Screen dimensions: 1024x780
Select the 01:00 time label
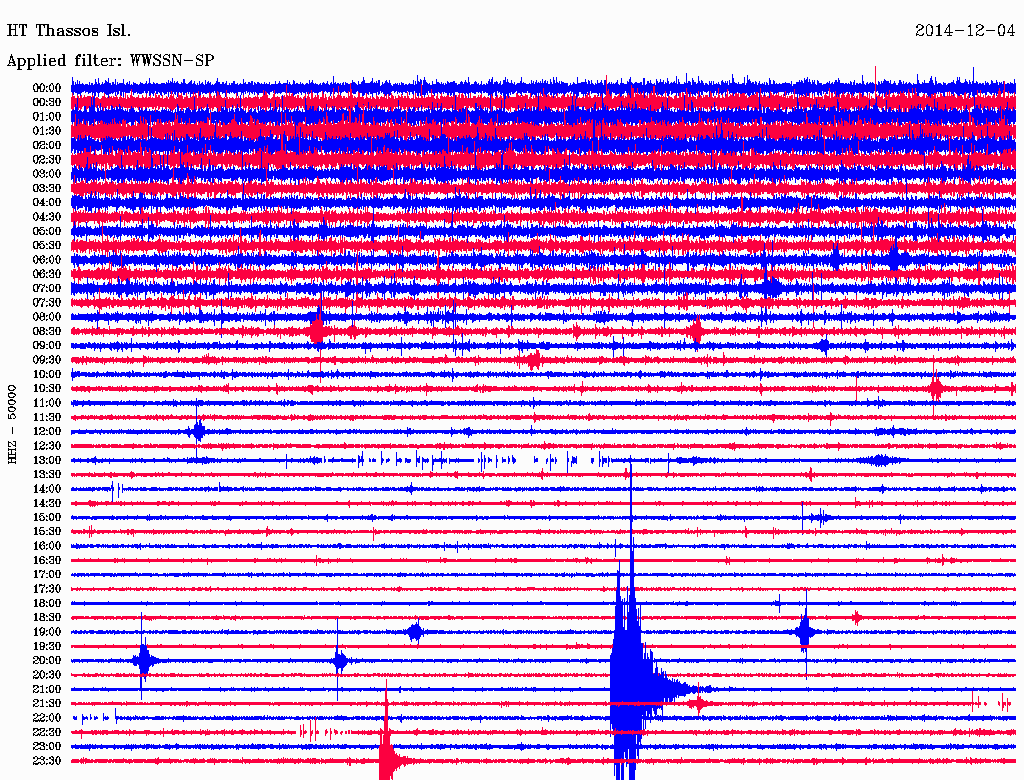(x=47, y=116)
